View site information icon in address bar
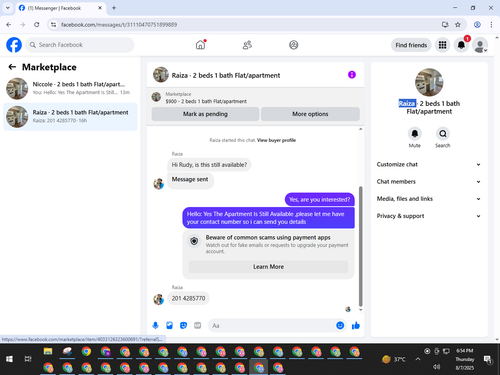 coord(53,25)
